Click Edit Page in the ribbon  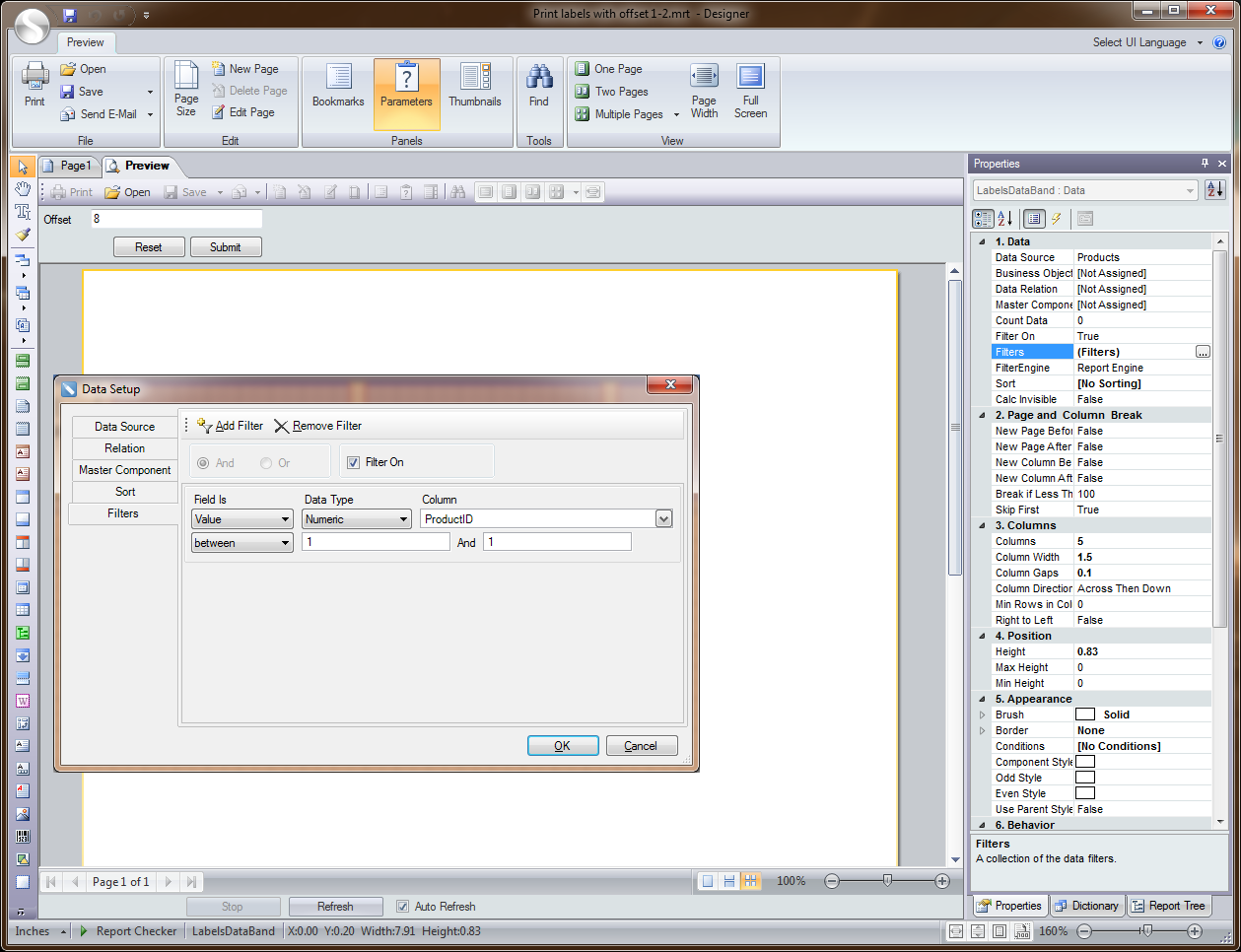[x=243, y=112]
